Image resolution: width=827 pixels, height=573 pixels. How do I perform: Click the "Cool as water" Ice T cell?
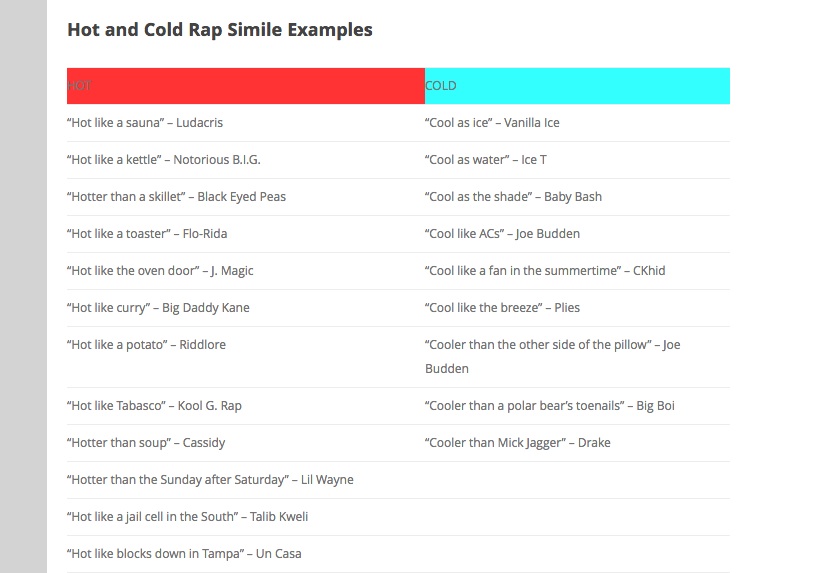click(486, 160)
